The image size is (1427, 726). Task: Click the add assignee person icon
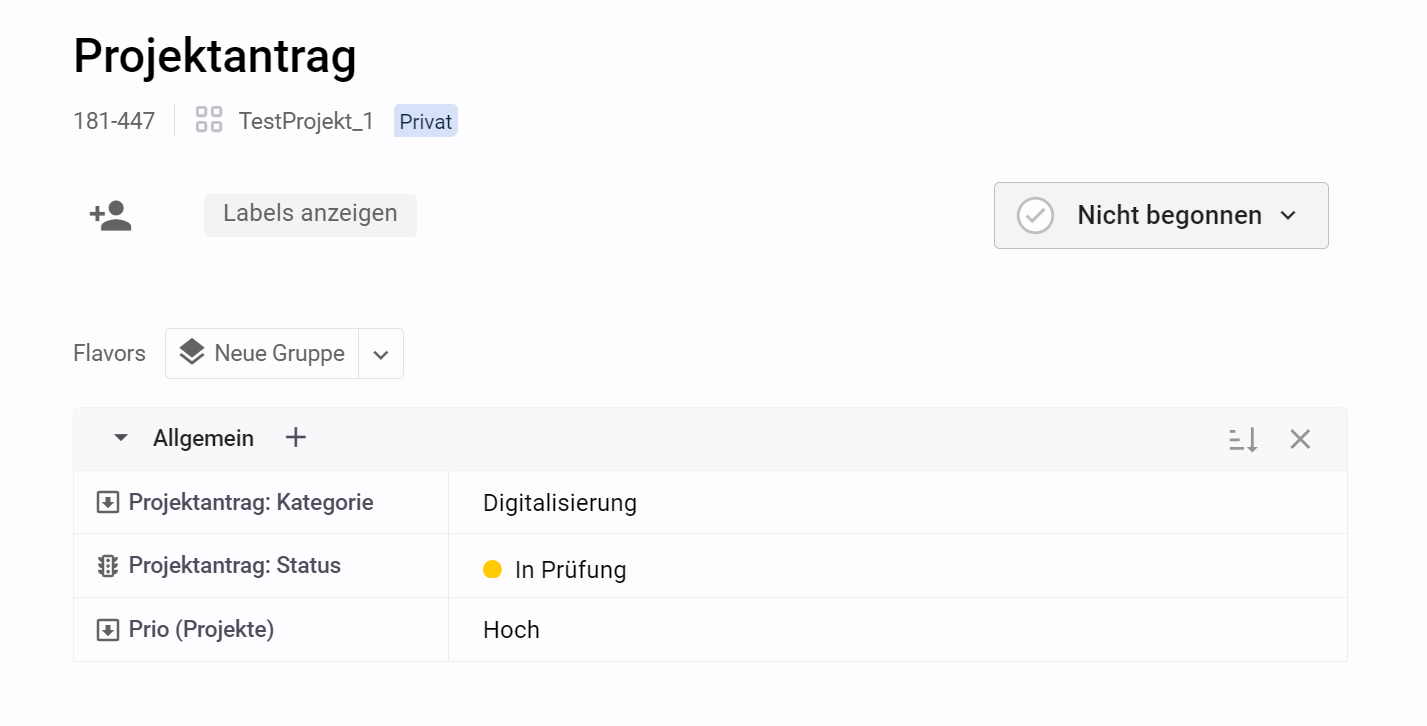[110, 216]
